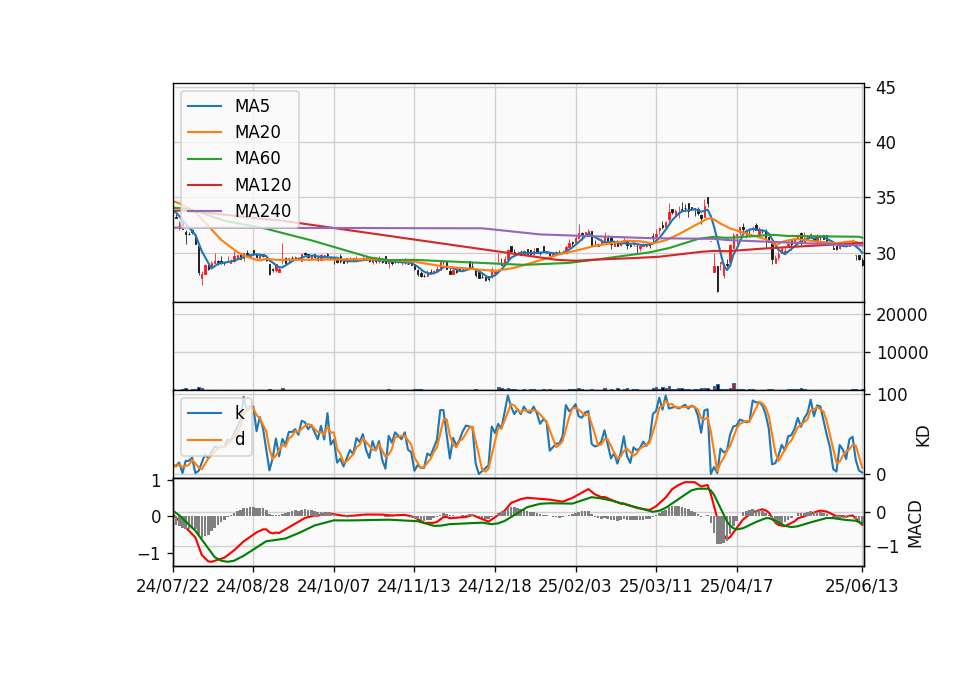Click the volume axis value 20000

point(902,315)
